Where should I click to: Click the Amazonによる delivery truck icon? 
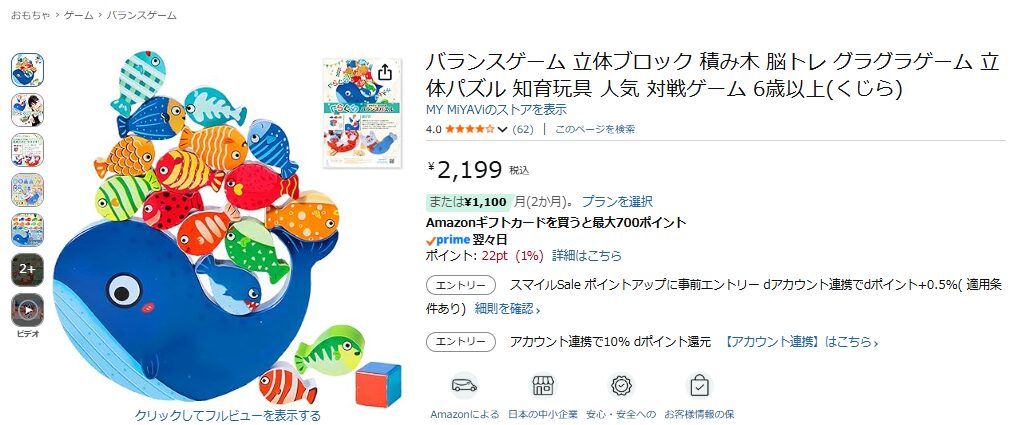coord(464,386)
